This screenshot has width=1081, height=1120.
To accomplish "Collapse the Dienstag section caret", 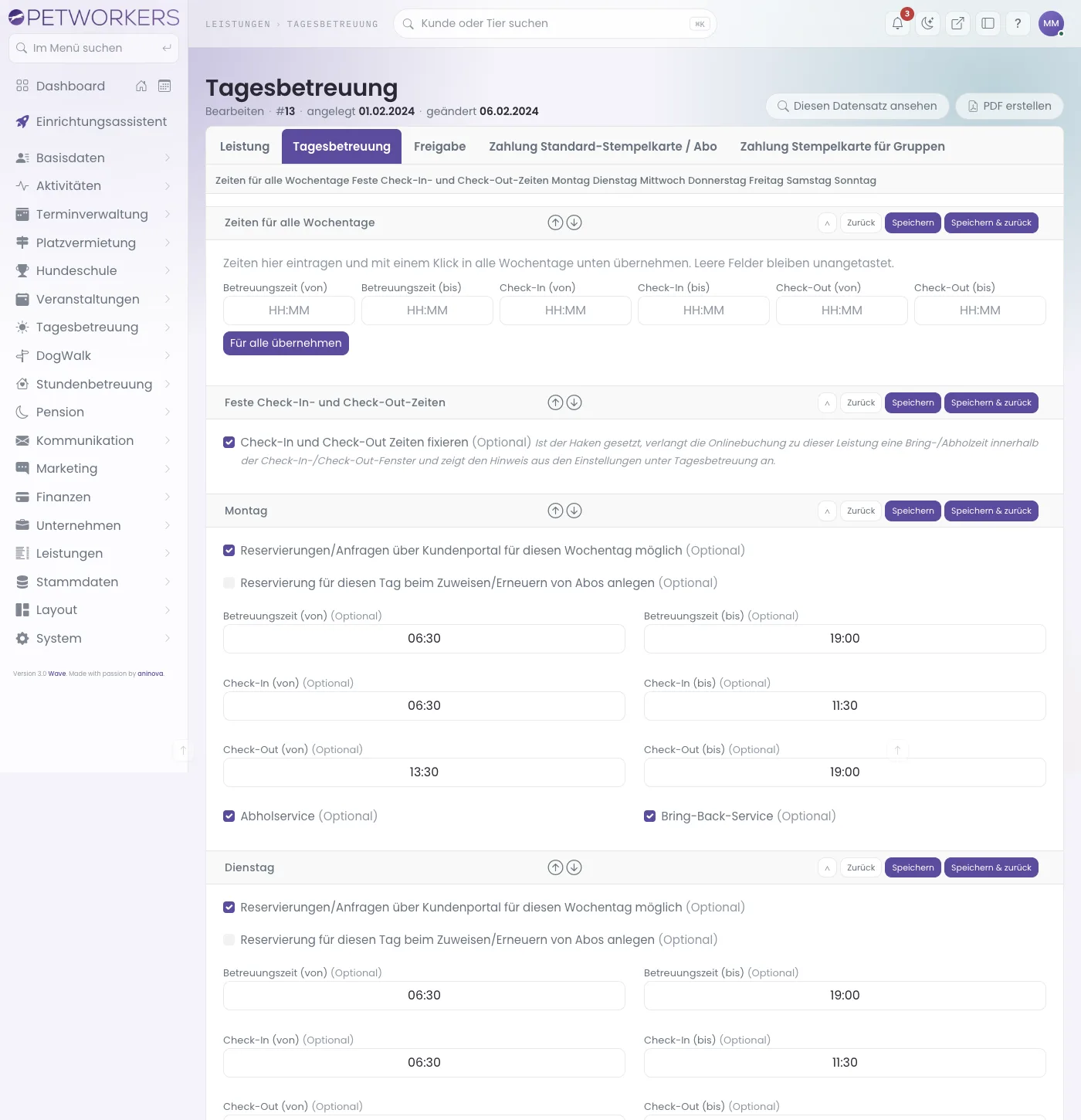I will pos(827,867).
